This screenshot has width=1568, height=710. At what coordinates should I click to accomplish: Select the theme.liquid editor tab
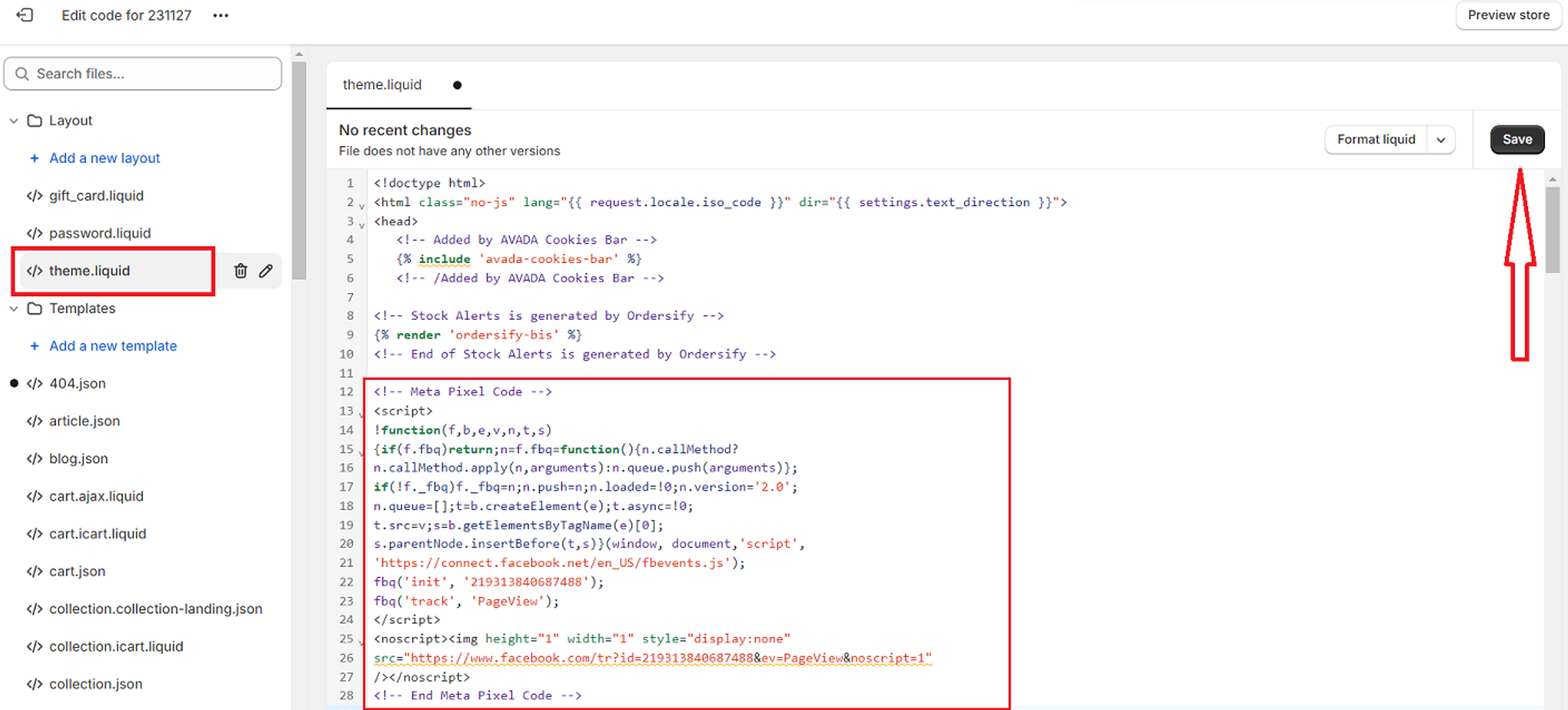(x=382, y=85)
